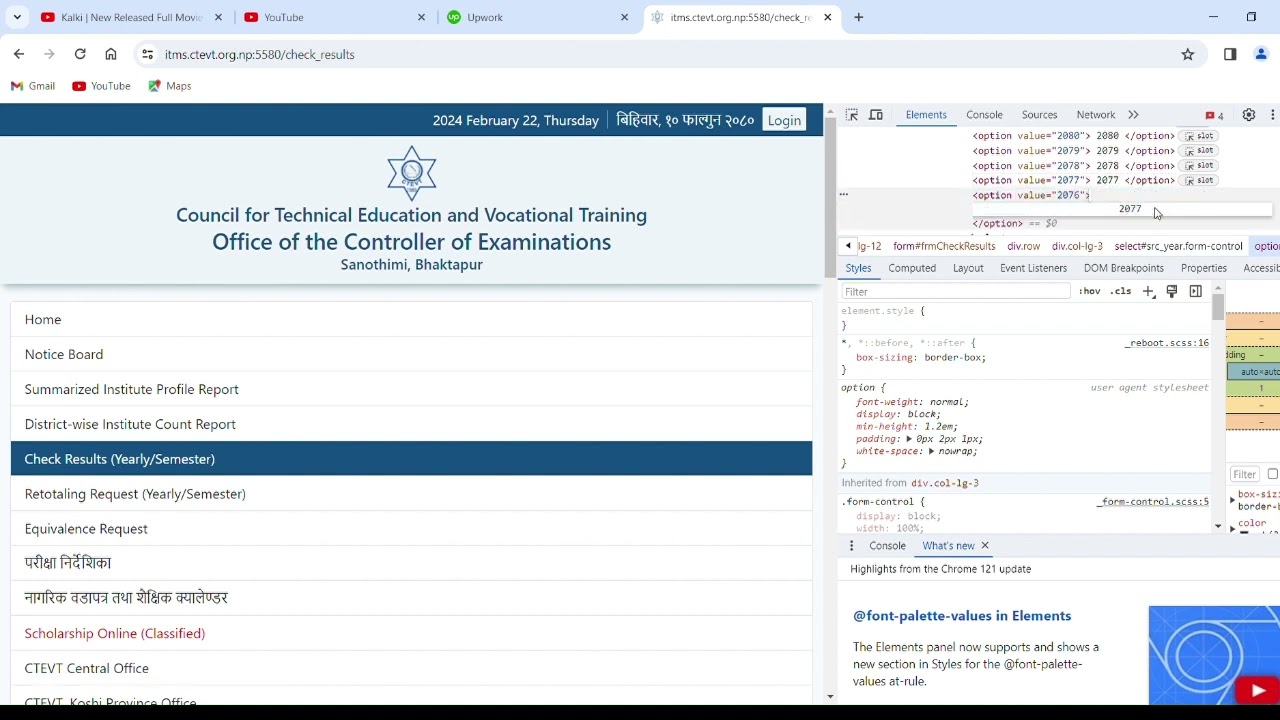Open Retotaling Request (Yearly/Semester)
This screenshot has width=1280, height=720.
pyautogui.click(x=411, y=494)
